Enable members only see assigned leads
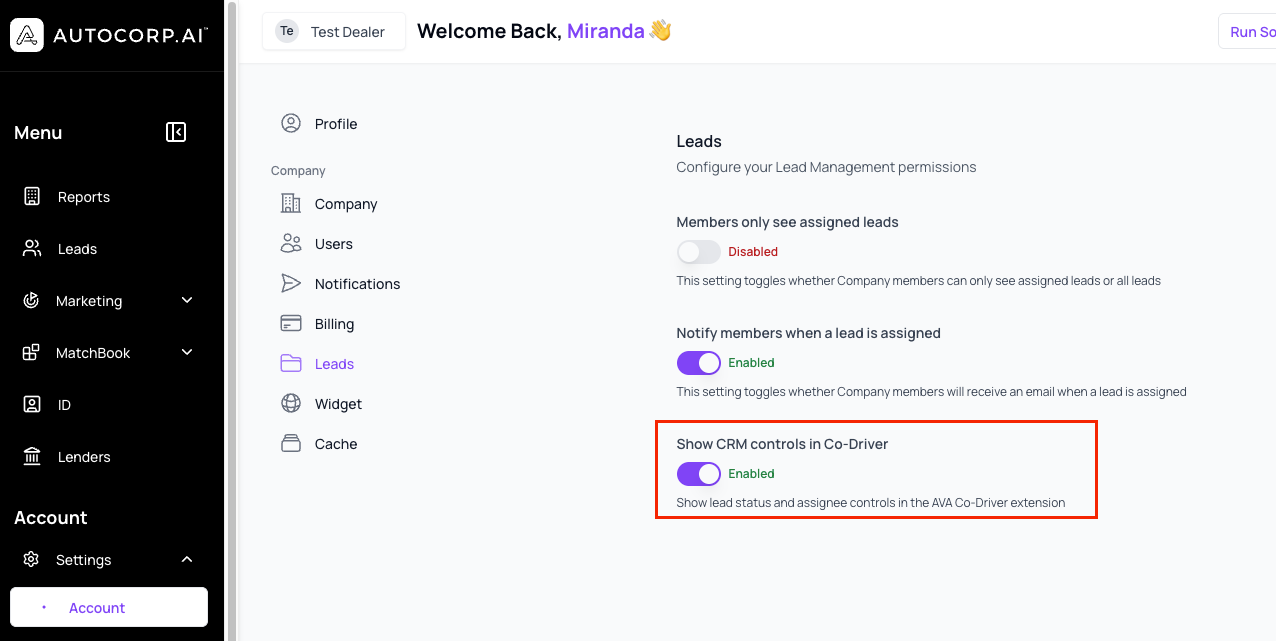The height and width of the screenshot is (641, 1276). click(698, 251)
